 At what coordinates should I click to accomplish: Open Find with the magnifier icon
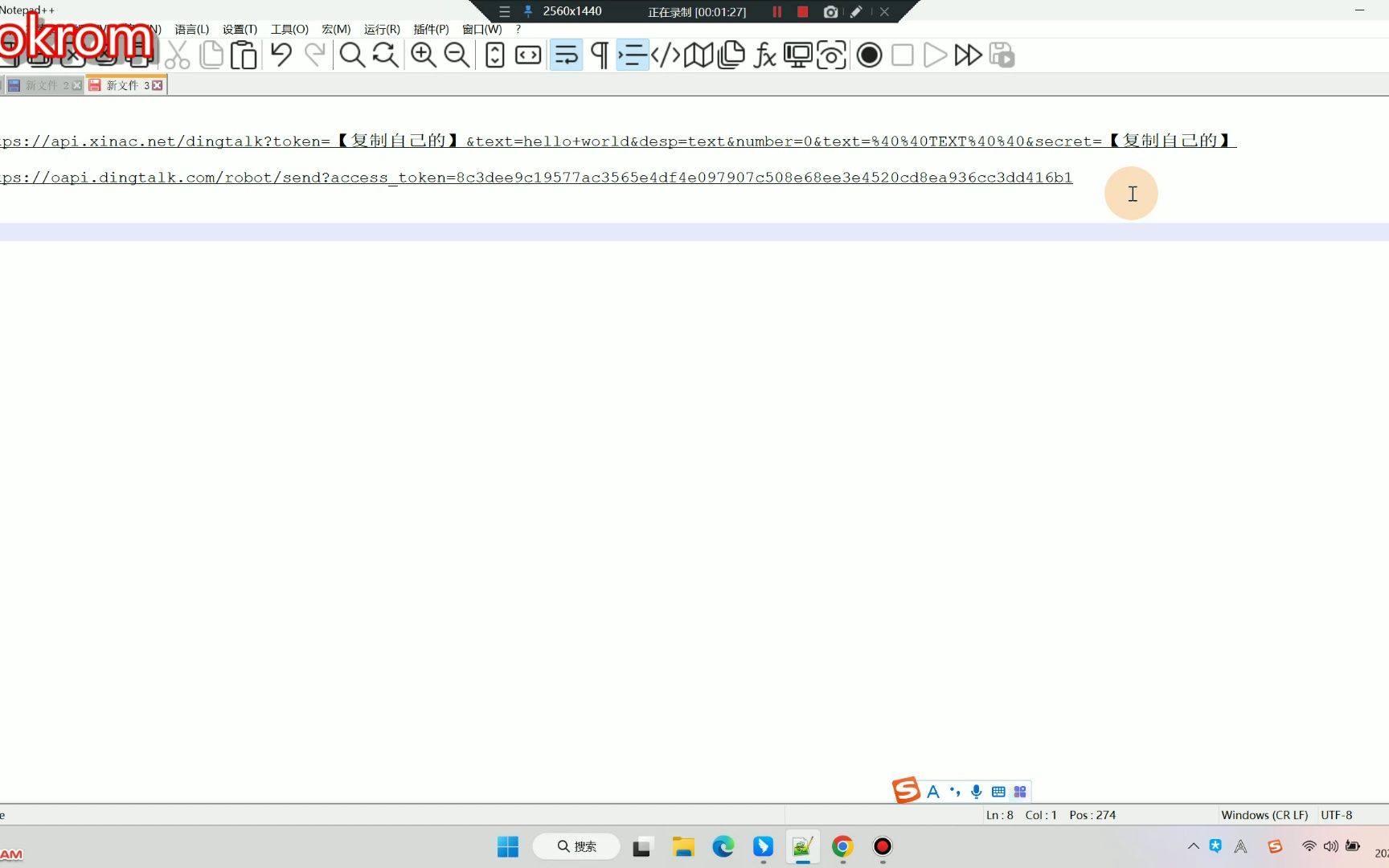[352, 55]
